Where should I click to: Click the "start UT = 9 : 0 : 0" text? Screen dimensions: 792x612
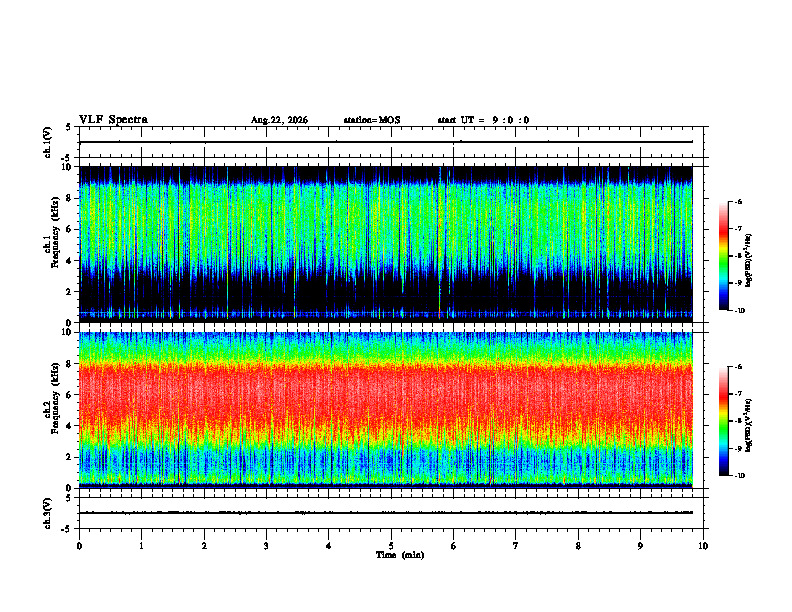click(x=483, y=120)
